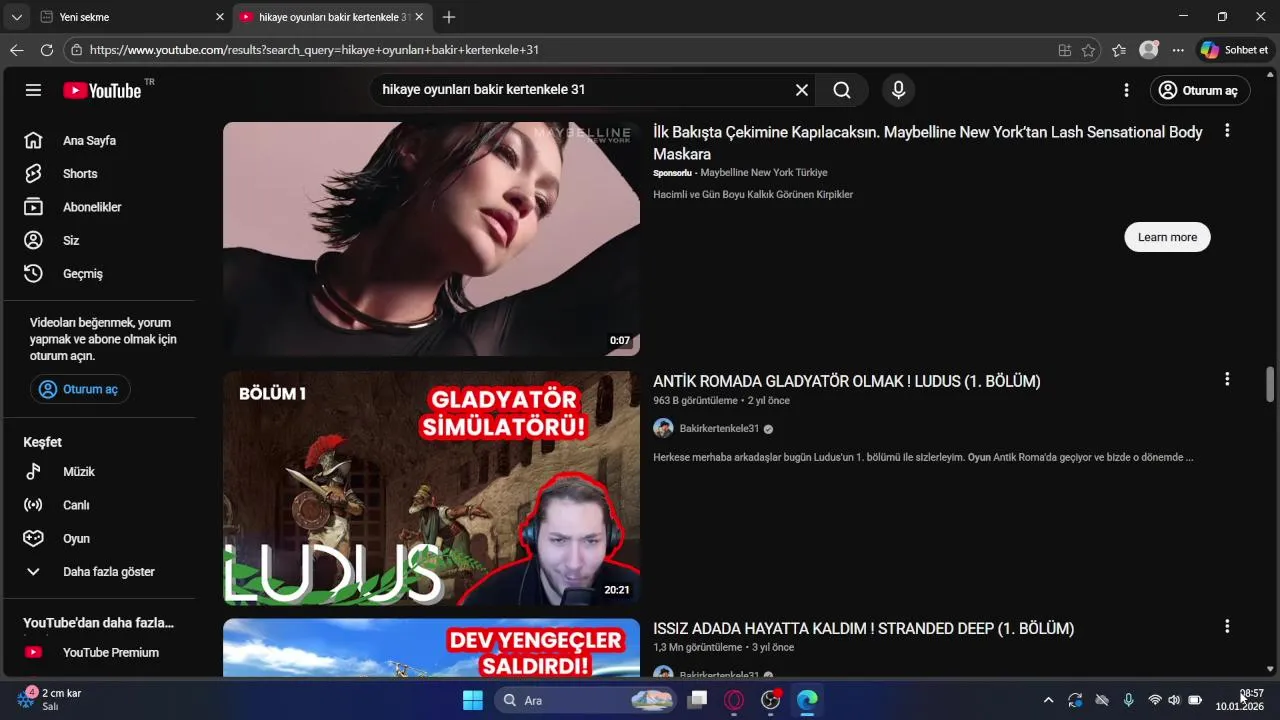Open weather widget 2 cm kar
Screen dimensions: 1280x720
pos(50,699)
